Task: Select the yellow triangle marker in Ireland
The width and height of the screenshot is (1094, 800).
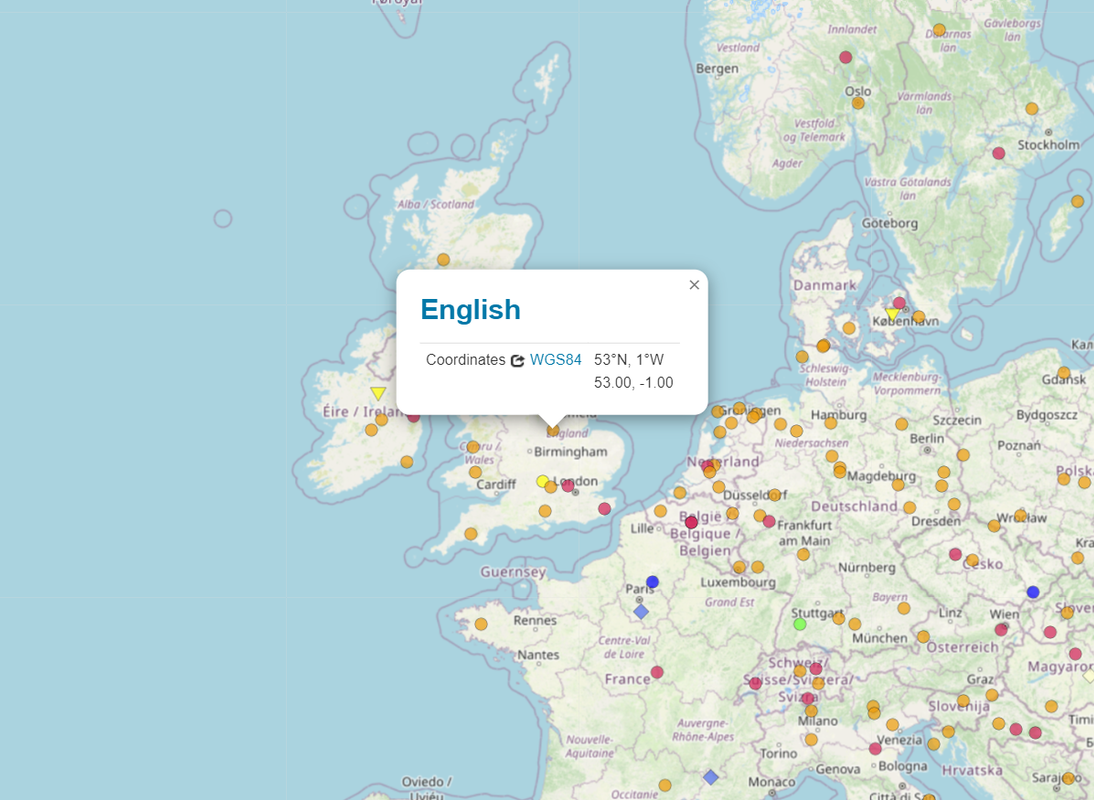Action: click(378, 393)
